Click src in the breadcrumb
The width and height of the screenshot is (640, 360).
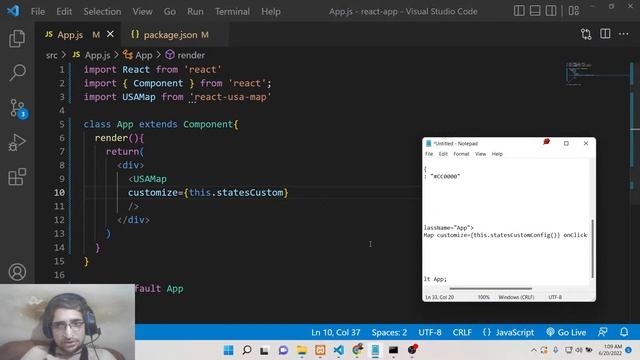click(51, 55)
